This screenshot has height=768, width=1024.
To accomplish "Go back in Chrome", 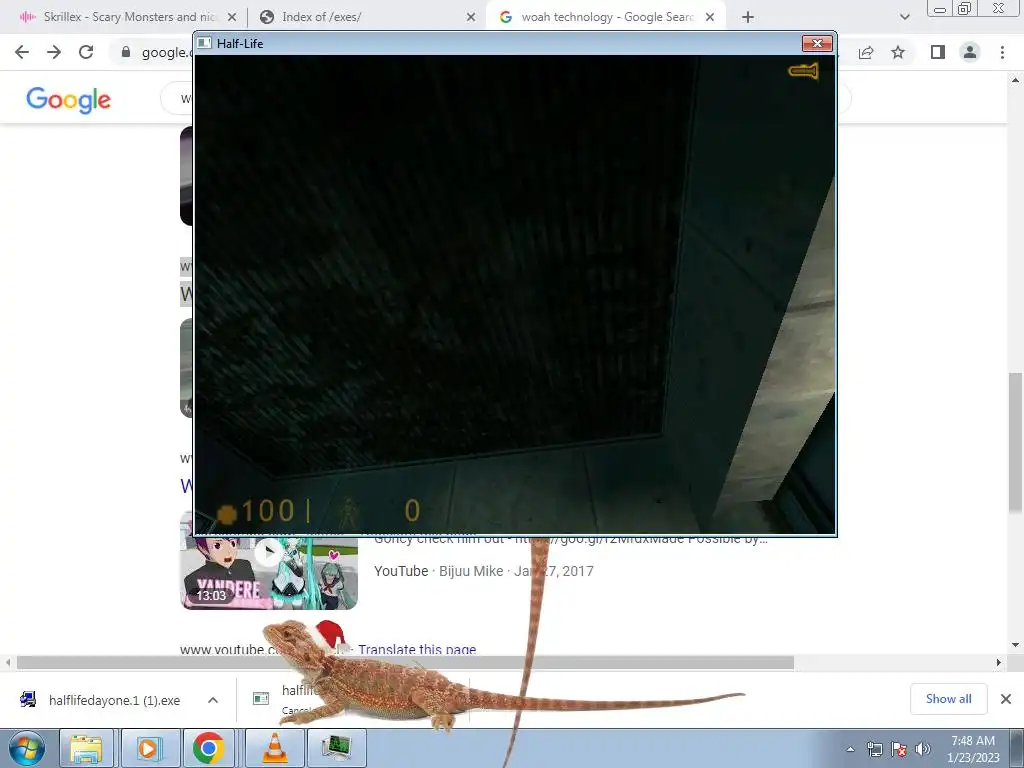I will (x=22, y=52).
